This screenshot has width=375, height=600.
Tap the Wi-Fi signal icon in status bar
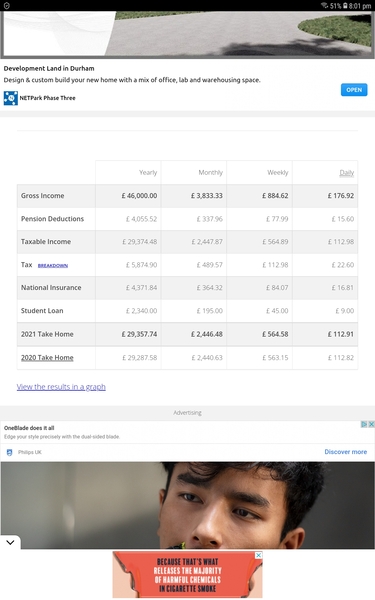point(324,5)
